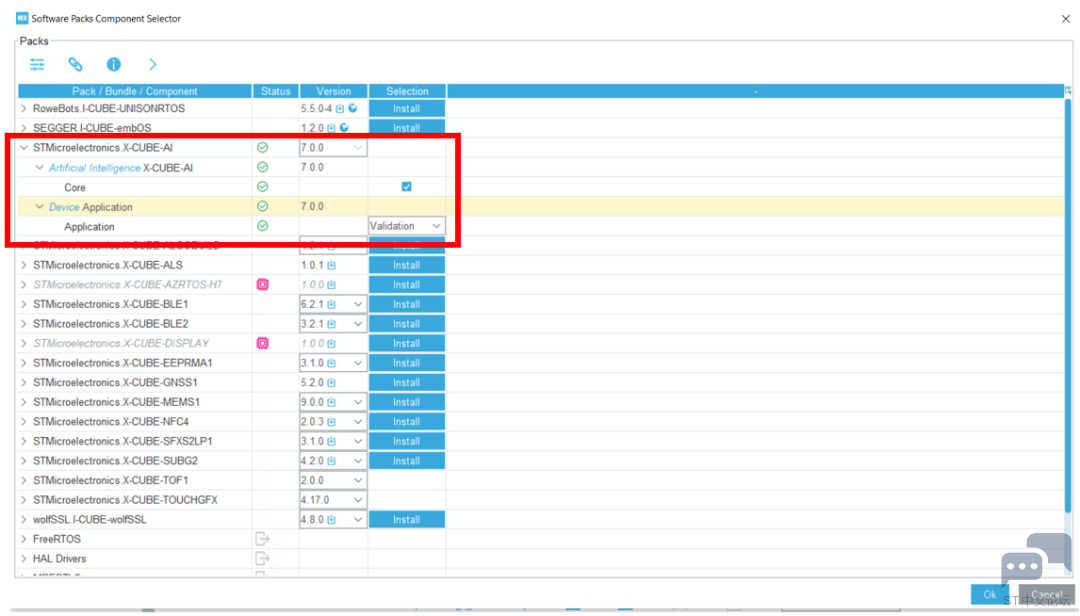The image size is (1080, 616).
Task: Click the pink status icon for X-CUBE-DISPLAY
Action: [262, 343]
